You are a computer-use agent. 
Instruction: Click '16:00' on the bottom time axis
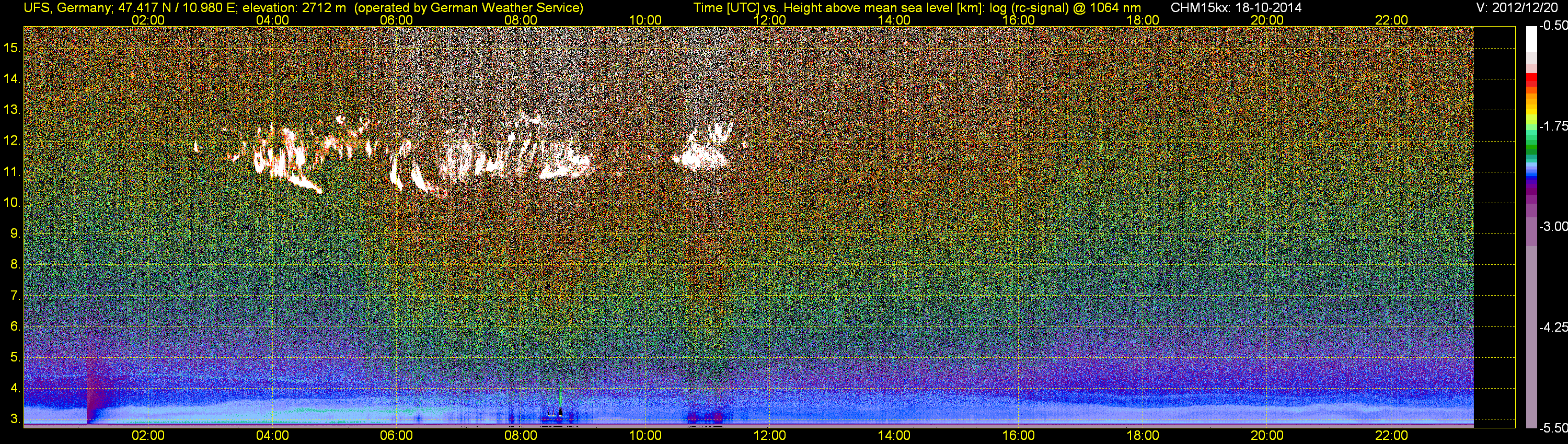1018,436
